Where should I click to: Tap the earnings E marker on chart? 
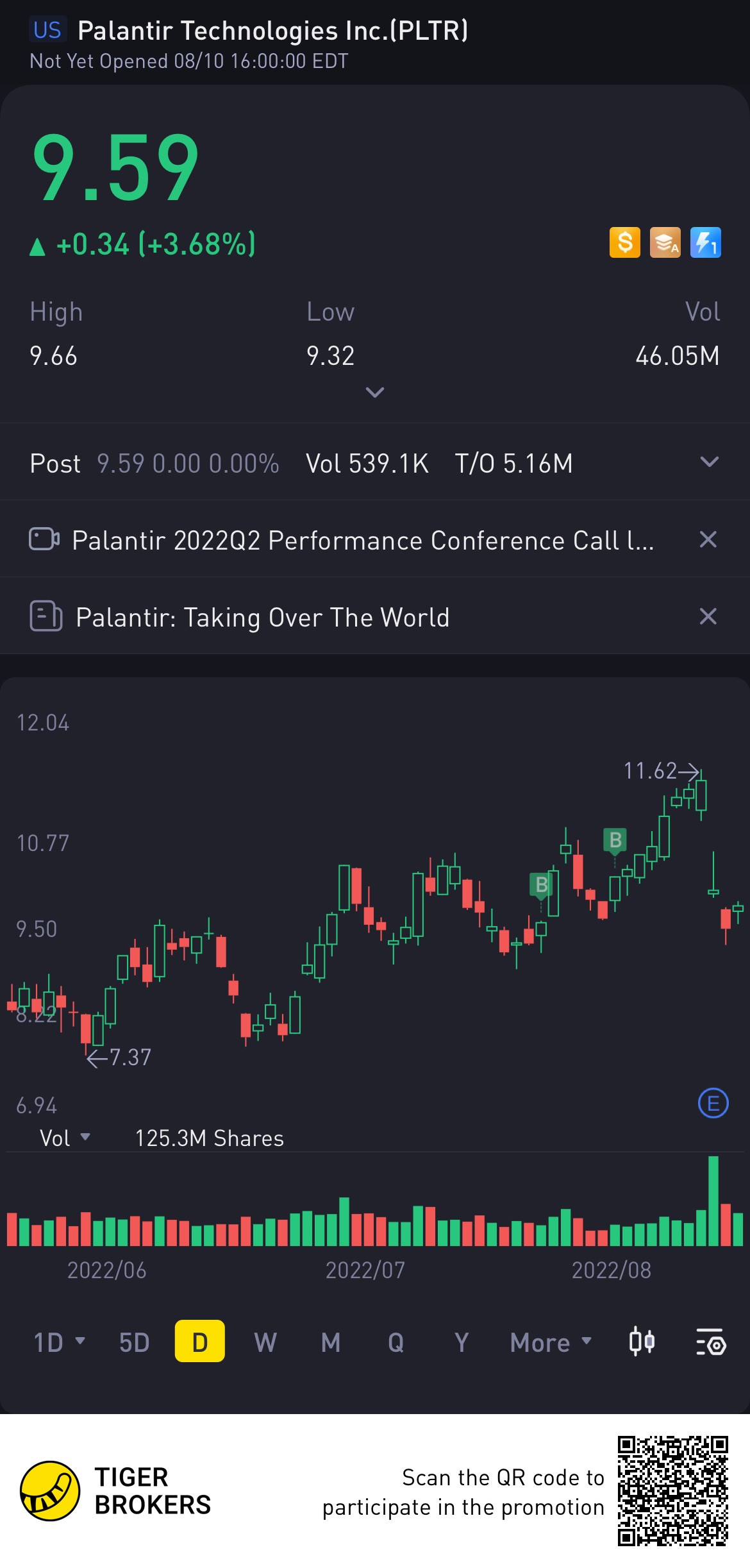pyautogui.click(x=713, y=1103)
